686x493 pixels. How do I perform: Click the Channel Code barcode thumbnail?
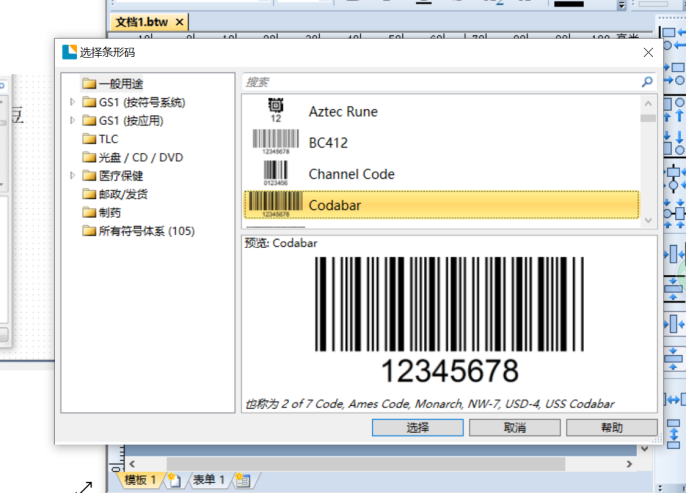click(276, 173)
